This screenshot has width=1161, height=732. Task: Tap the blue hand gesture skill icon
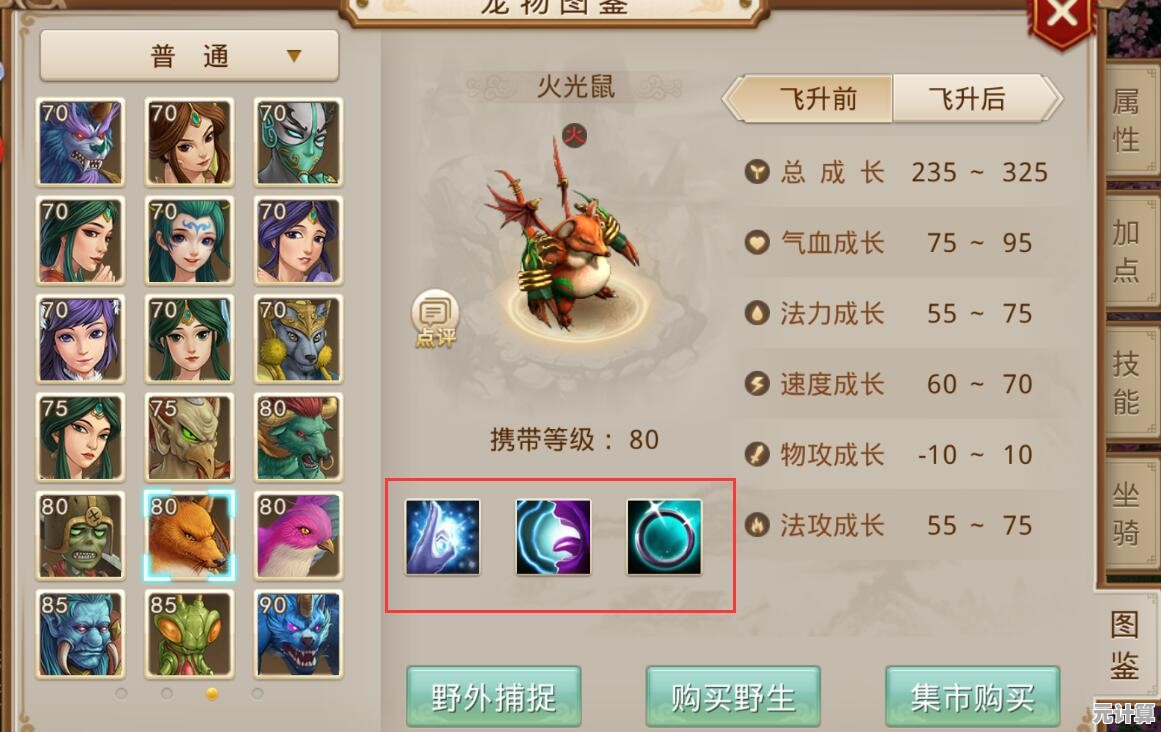pyautogui.click(x=443, y=537)
